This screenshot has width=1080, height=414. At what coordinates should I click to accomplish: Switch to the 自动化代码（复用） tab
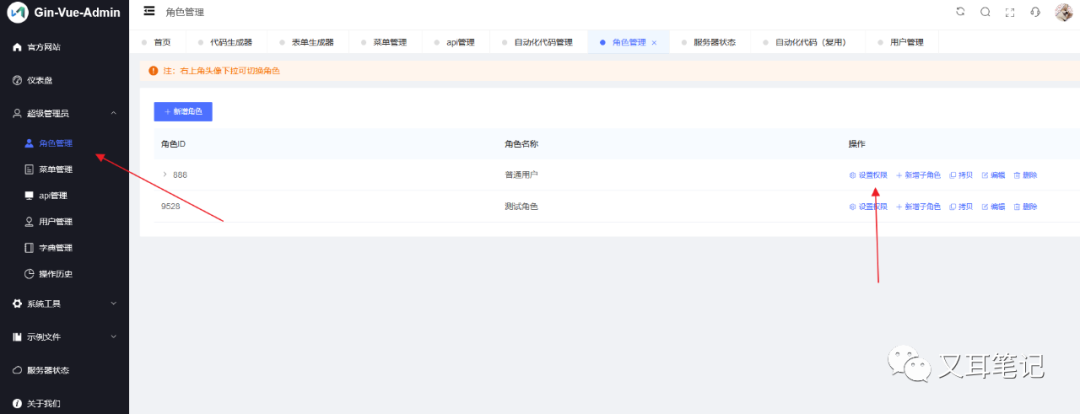click(x=808, y=42)
